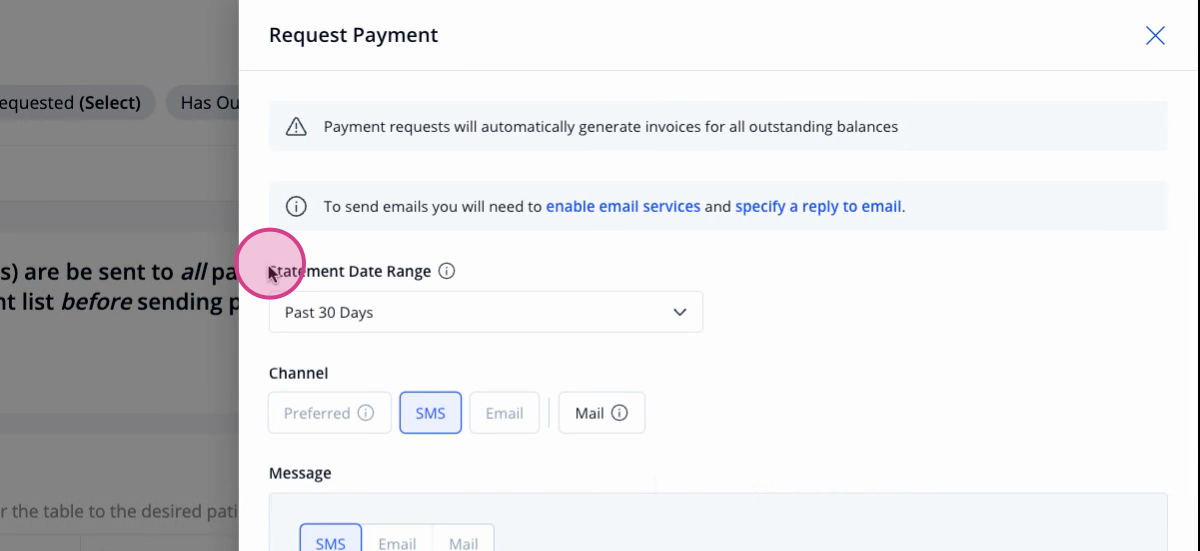Open the specify a reply to email link

pyautogui.click(x=818, y=207)
